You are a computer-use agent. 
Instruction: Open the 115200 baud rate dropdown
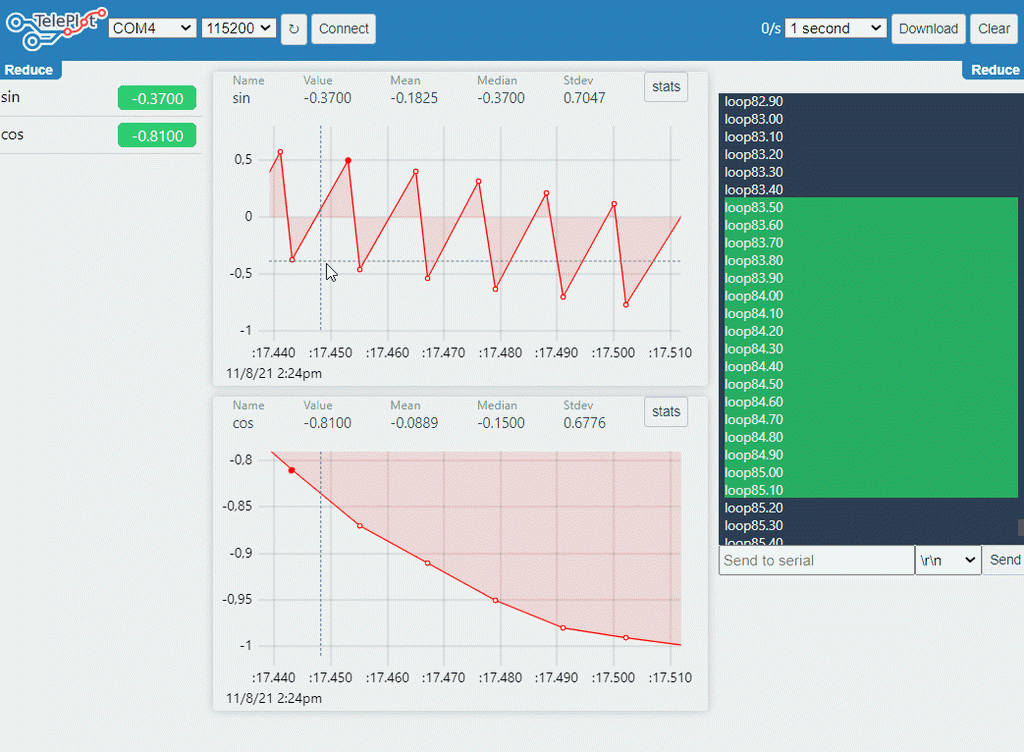[238, 28]
